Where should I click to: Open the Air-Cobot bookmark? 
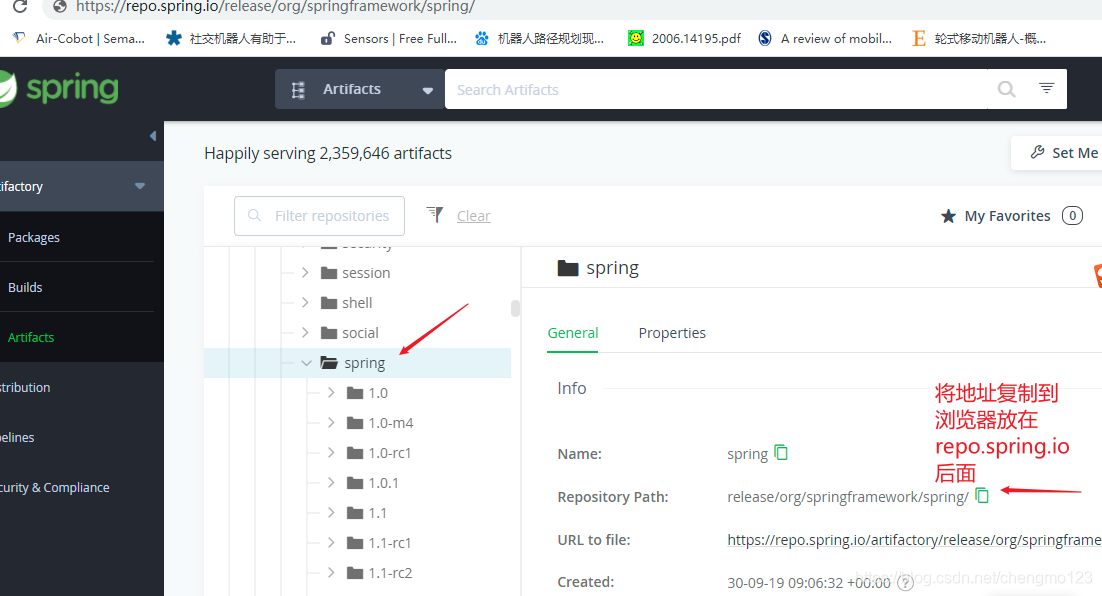tap(79, 39)
